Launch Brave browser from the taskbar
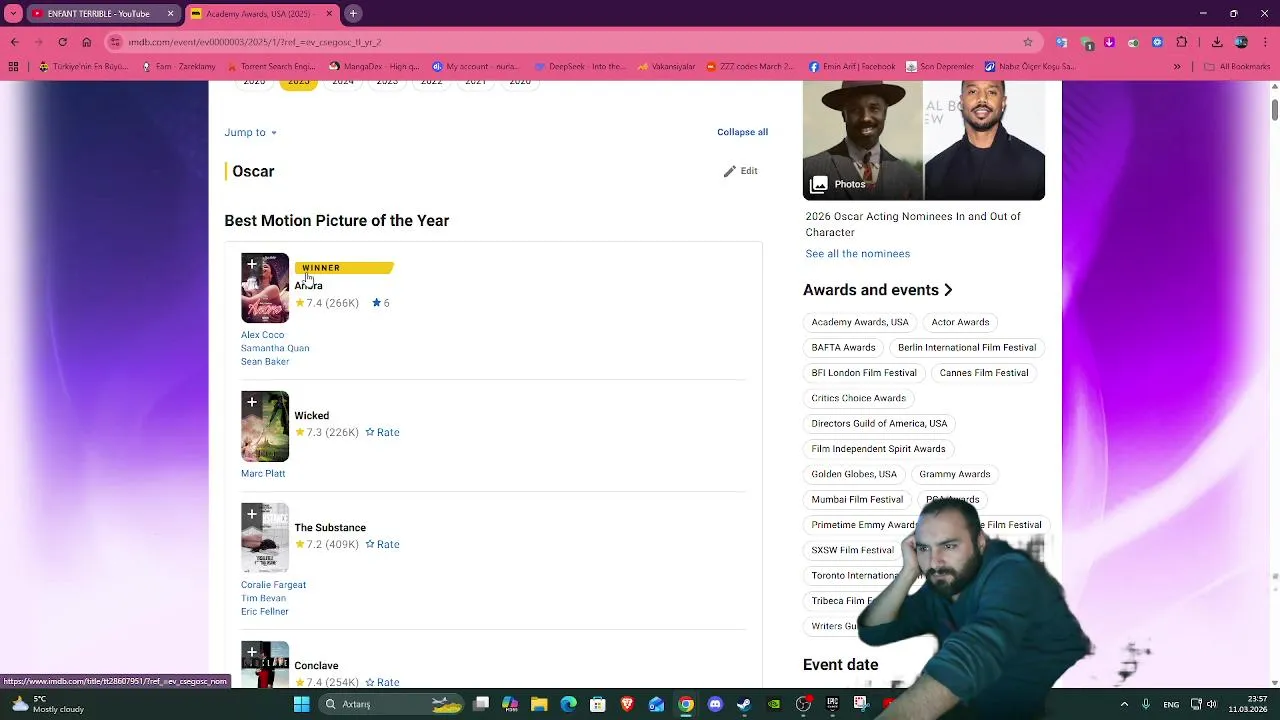Viewport: 1280px width, 720px height. click(x=627, y=704)
